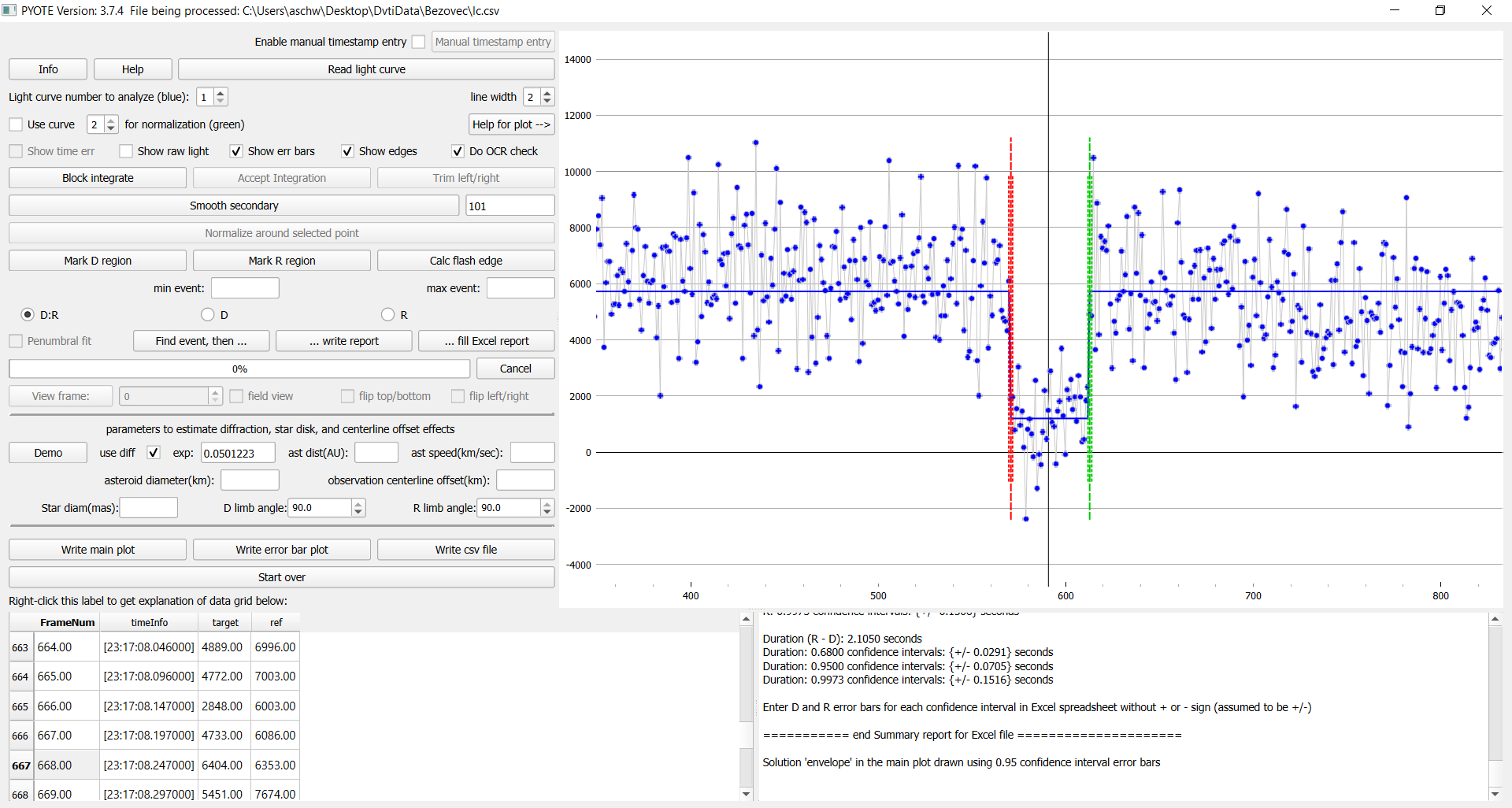Increase the D limb angle spinner
The image size is (1512, 808).
pyautogui.click(x=358, y=503)
